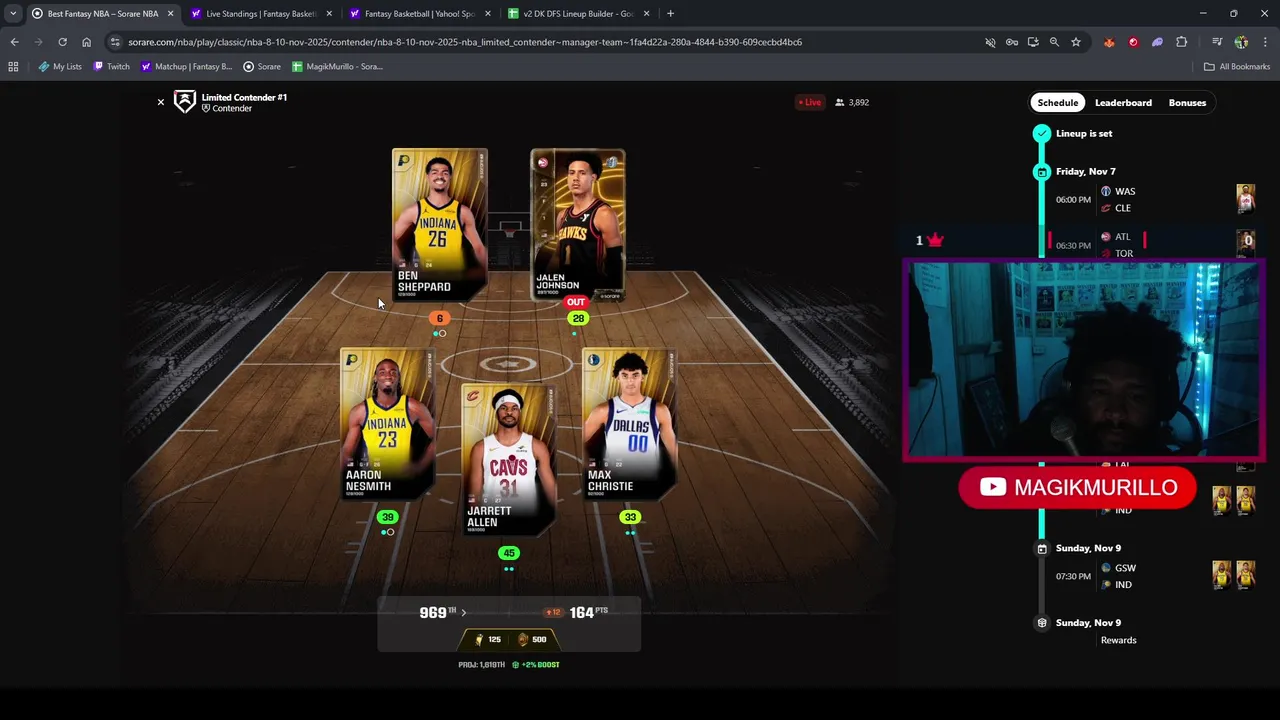Click the +2% Boost indicator

coord(536,665)
